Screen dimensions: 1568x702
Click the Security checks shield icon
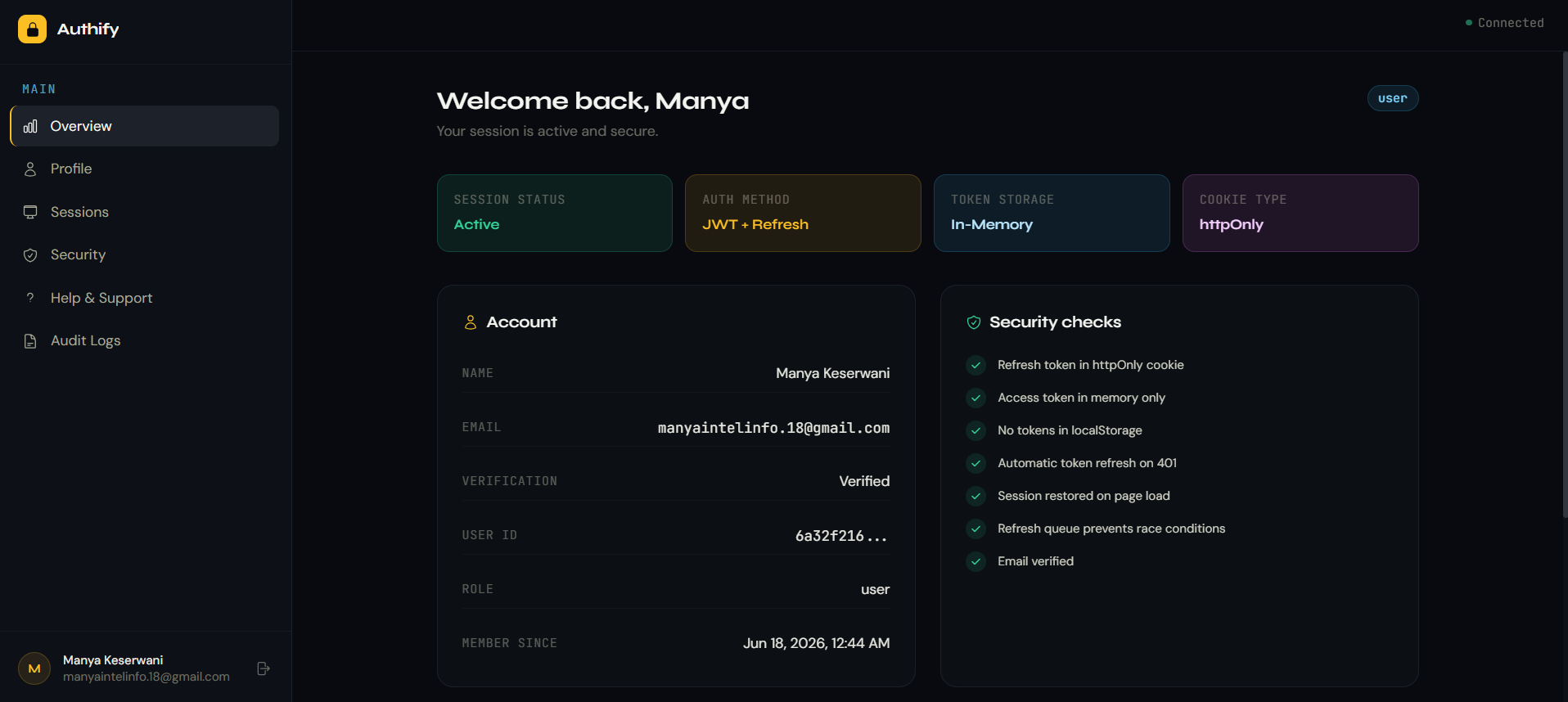pos(974,322)
